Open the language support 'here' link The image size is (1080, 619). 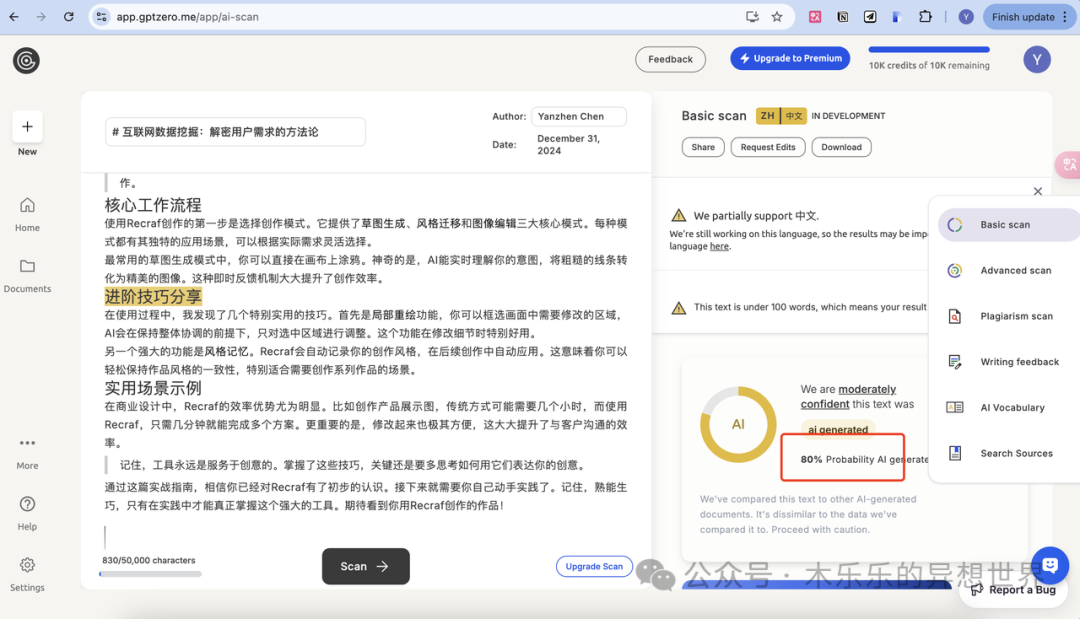(x=719, y=246)
